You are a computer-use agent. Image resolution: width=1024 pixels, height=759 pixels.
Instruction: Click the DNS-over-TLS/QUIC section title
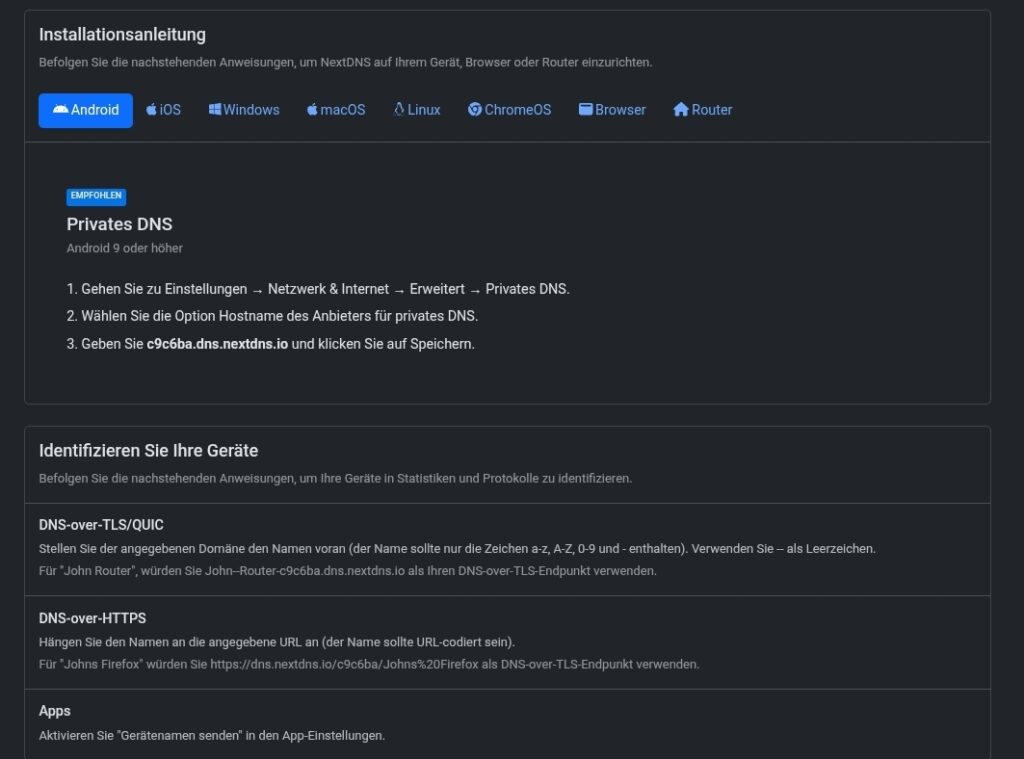101,525
